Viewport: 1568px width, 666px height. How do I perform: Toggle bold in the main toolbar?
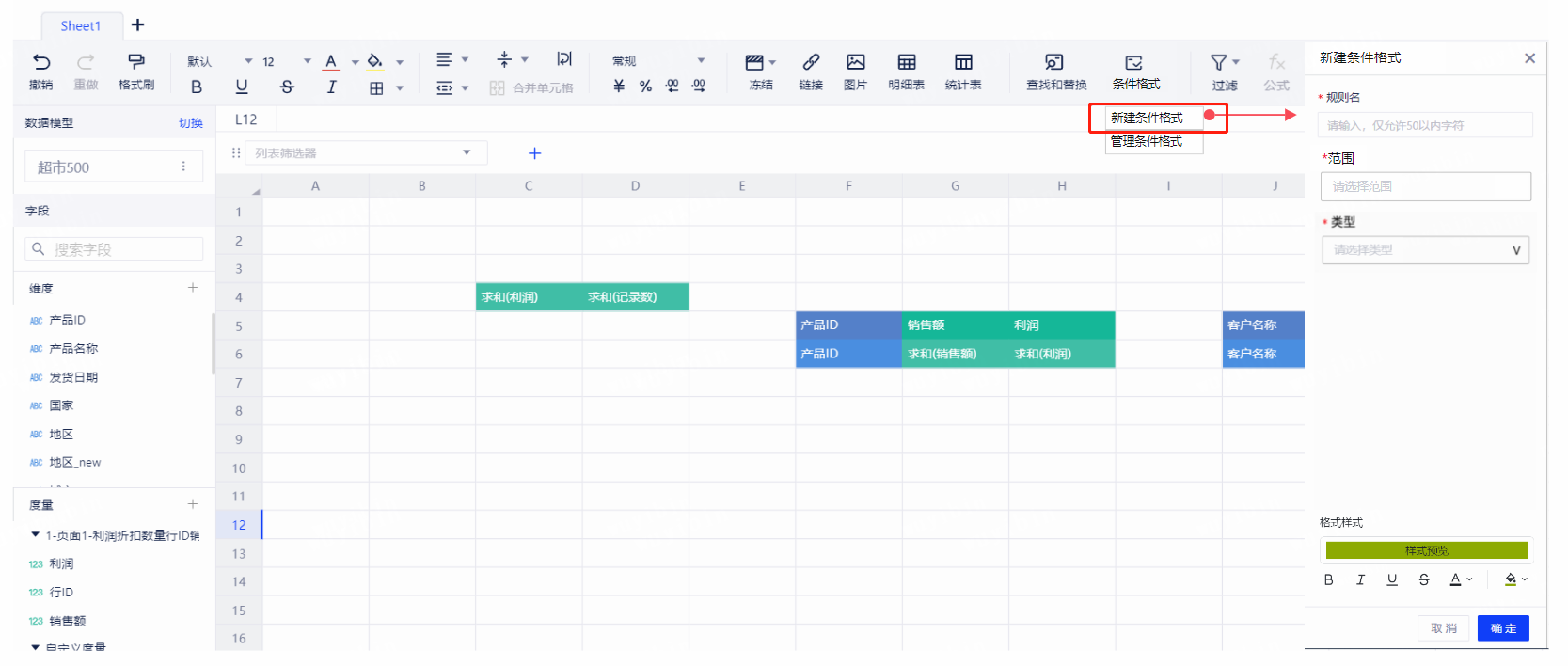pos(197,87)
